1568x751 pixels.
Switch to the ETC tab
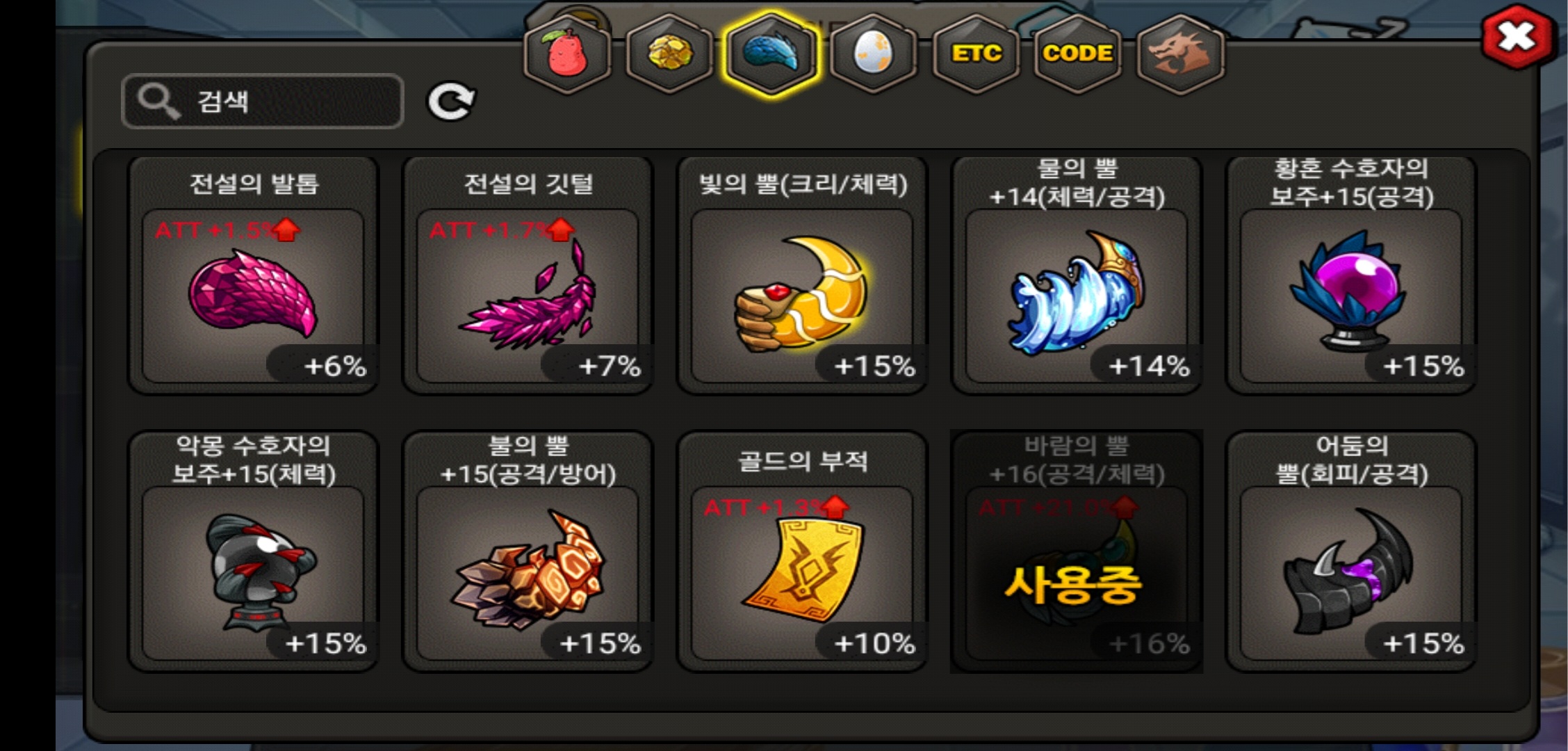(x=976, y=54)
